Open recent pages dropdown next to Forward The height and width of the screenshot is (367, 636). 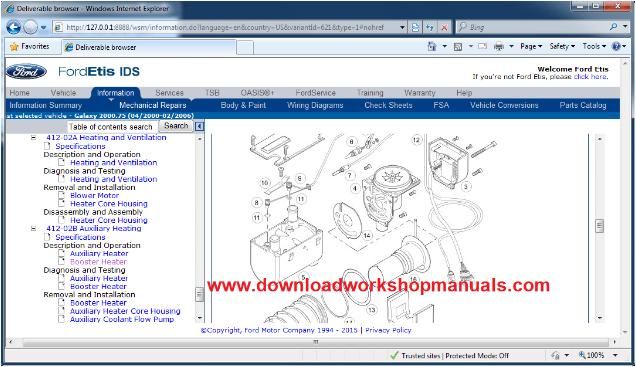43,28
